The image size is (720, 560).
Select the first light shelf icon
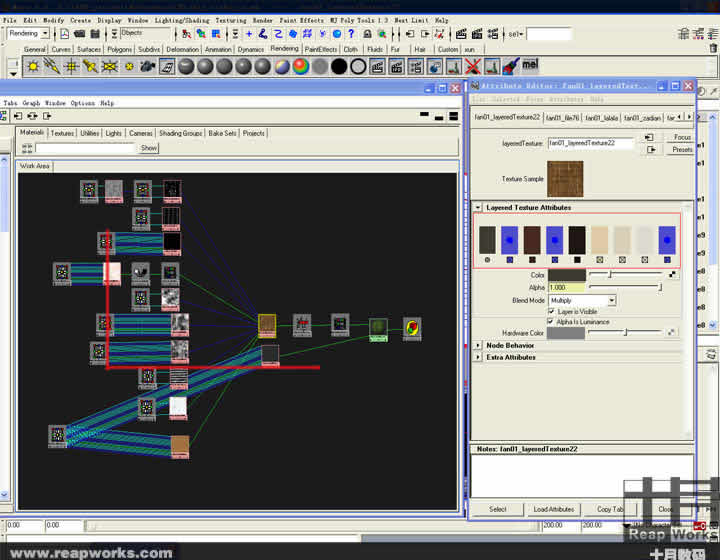[33, 66]
